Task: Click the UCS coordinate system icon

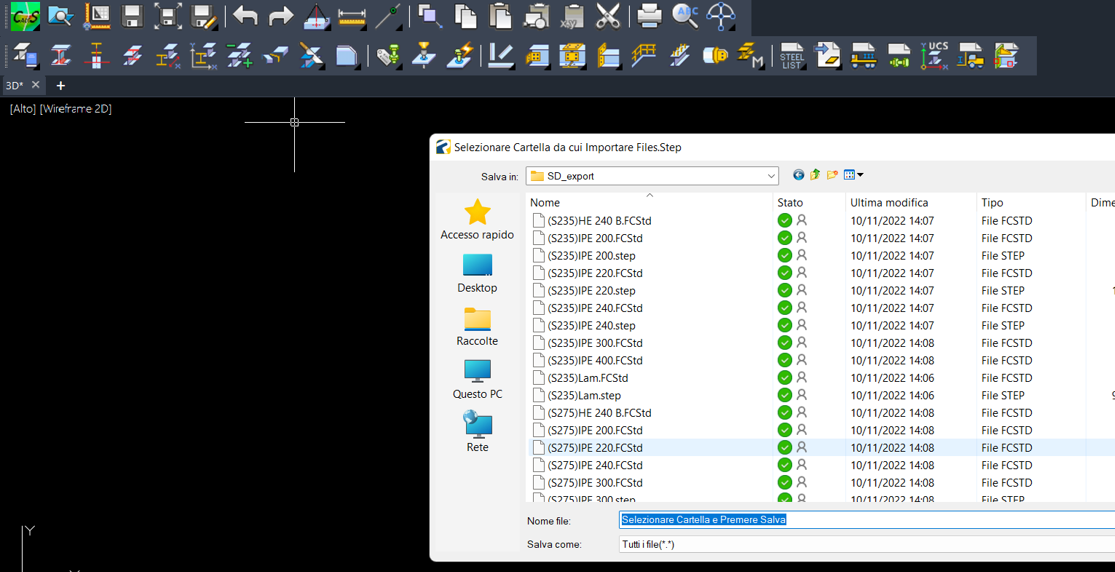Action: (934, 55)
